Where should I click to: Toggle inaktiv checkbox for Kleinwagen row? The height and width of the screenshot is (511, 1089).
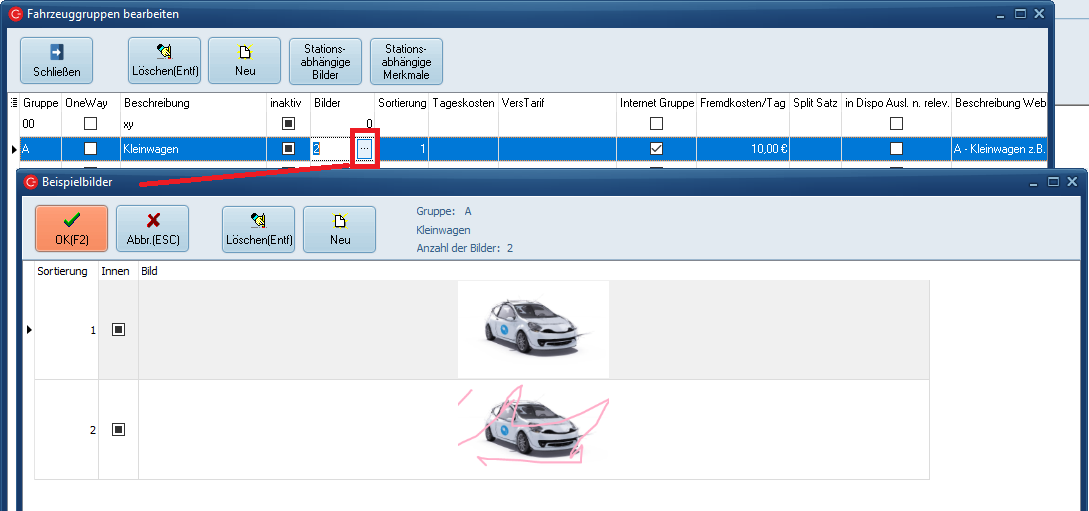tap(289, 148)
